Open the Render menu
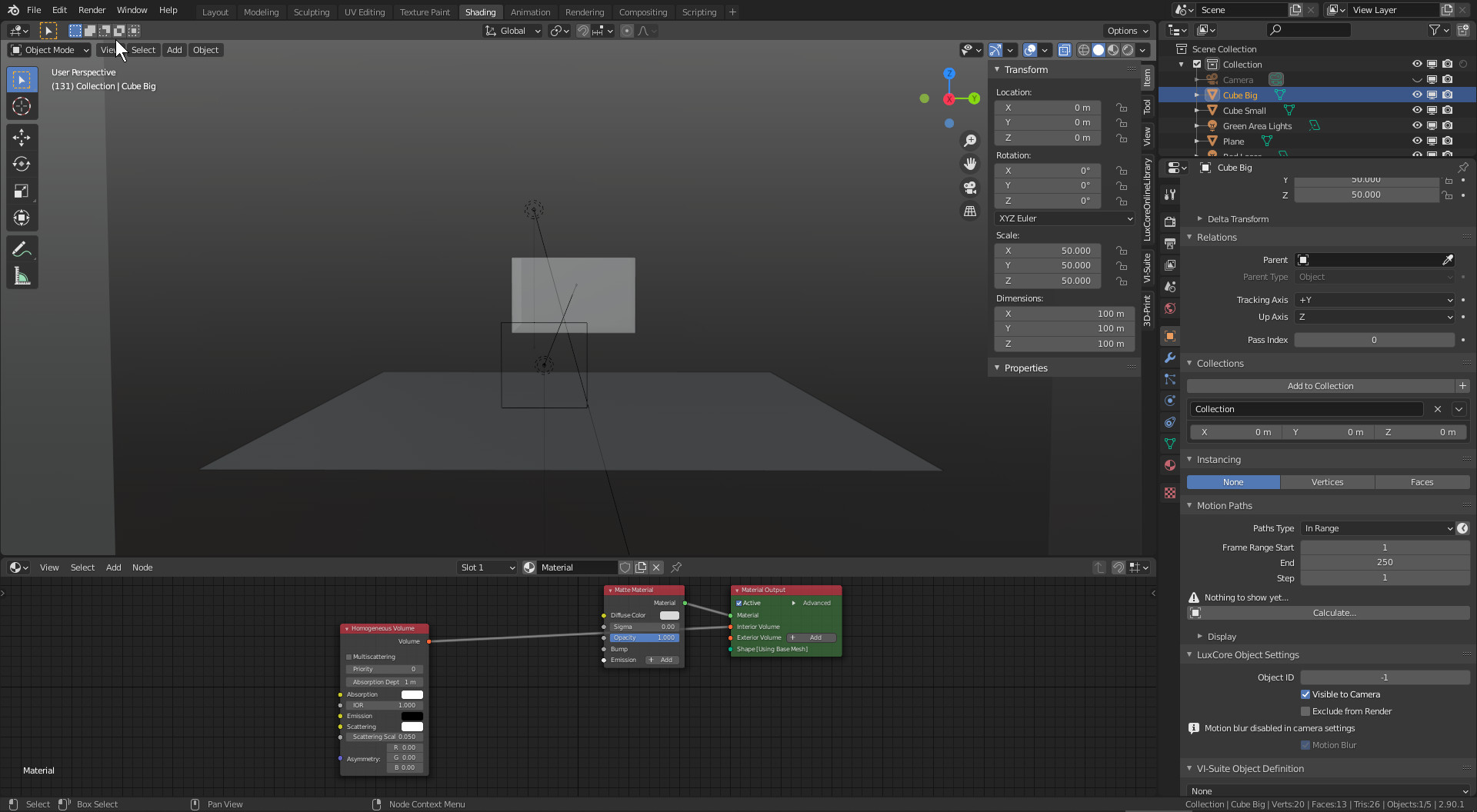 [92, 10]
